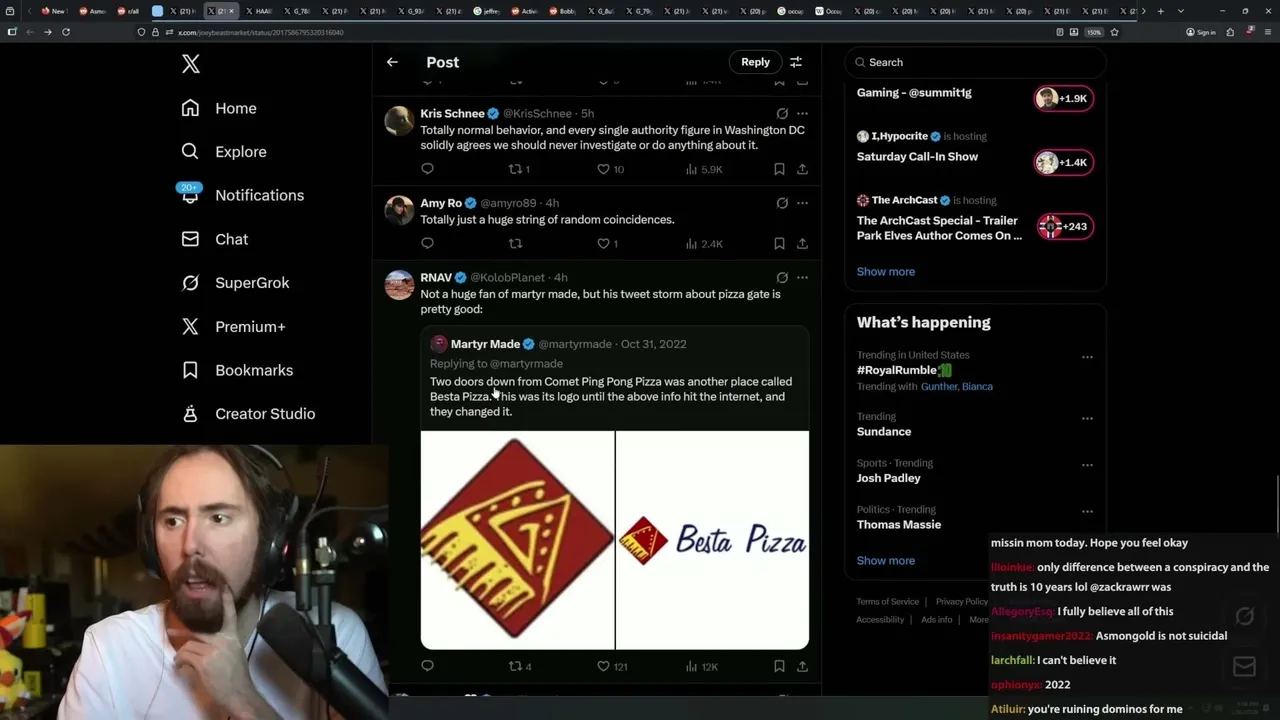Click the browser Sign in button
Screen dimensions: 1280x720
coord(1200,32)
